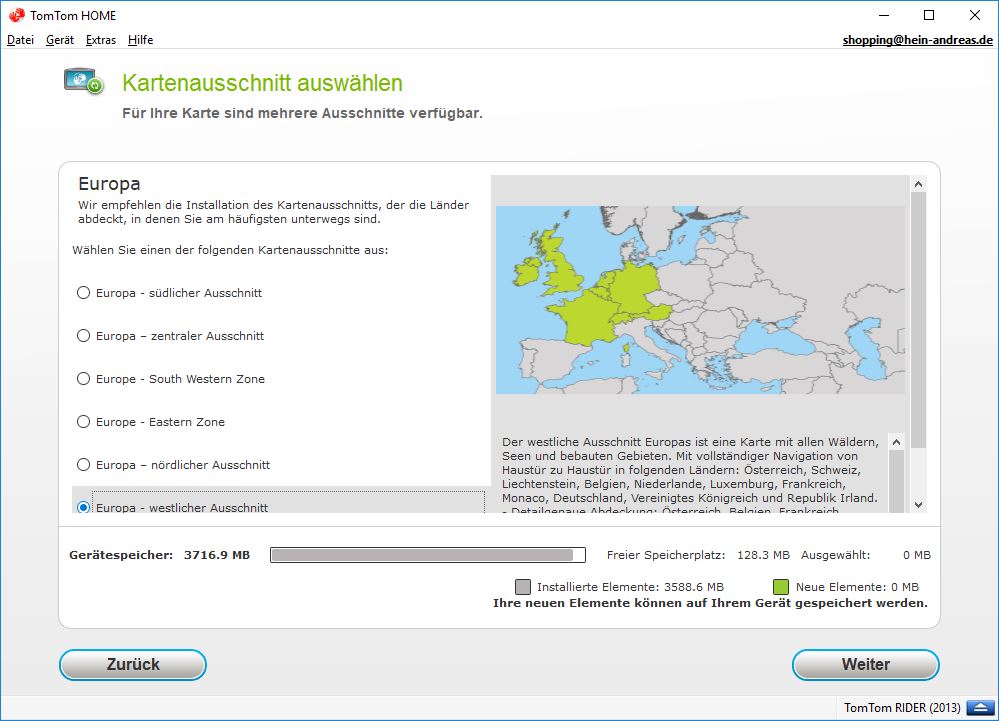Screen dimensions: 999x721
Task: Click the eject device icon in status bar
Action: pos(977,708)
